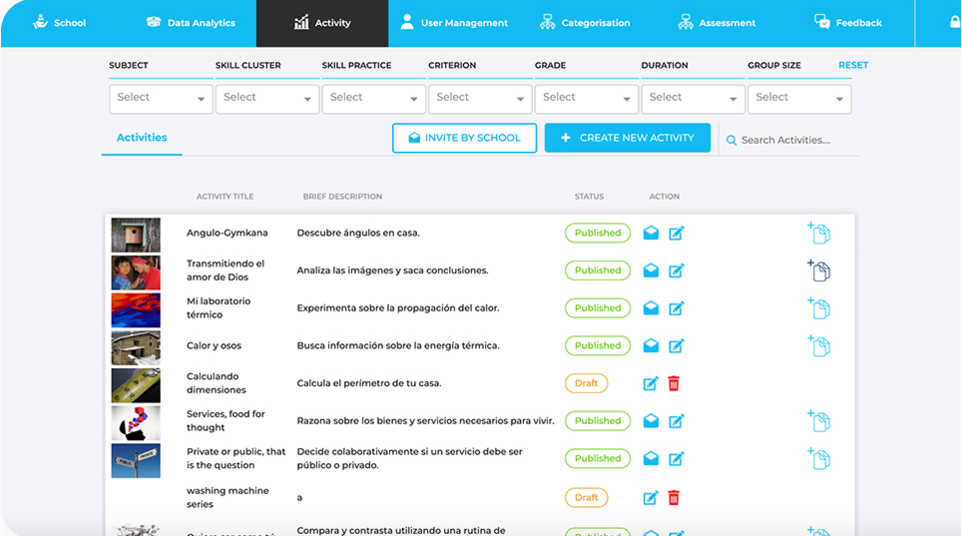Expand the Skill Cluster dropdown
The width and height of the screenshot is (962, 536).
[x=266, y=98]
